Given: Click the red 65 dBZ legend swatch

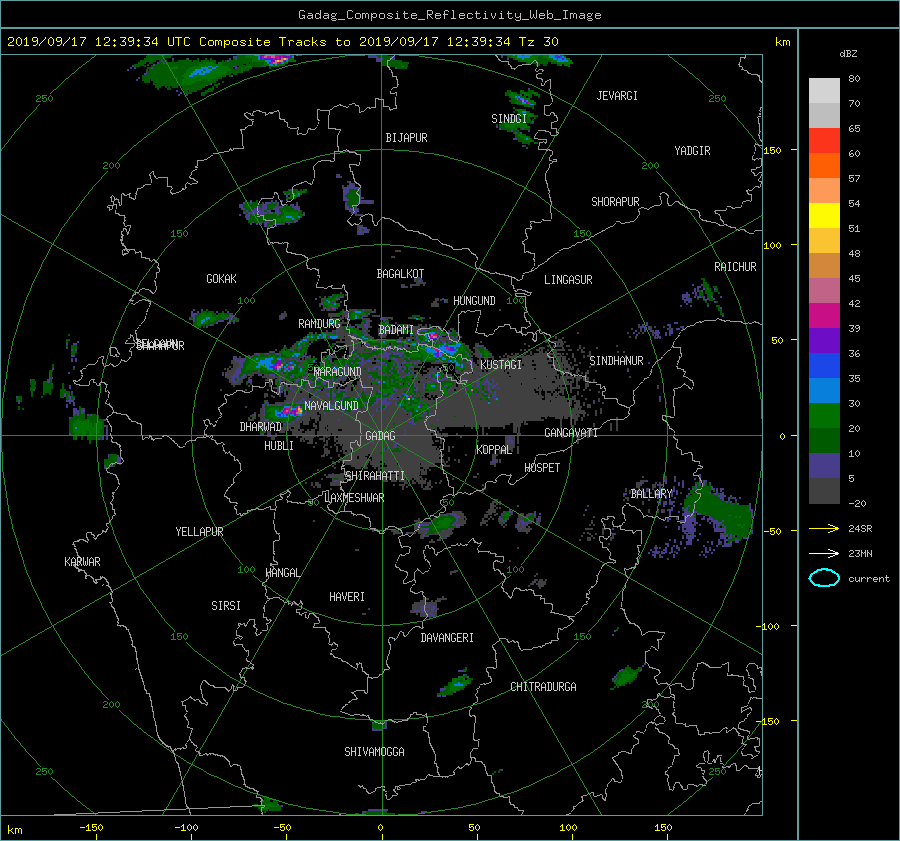Looking at the screenshot, I should (x=824, y=140).
